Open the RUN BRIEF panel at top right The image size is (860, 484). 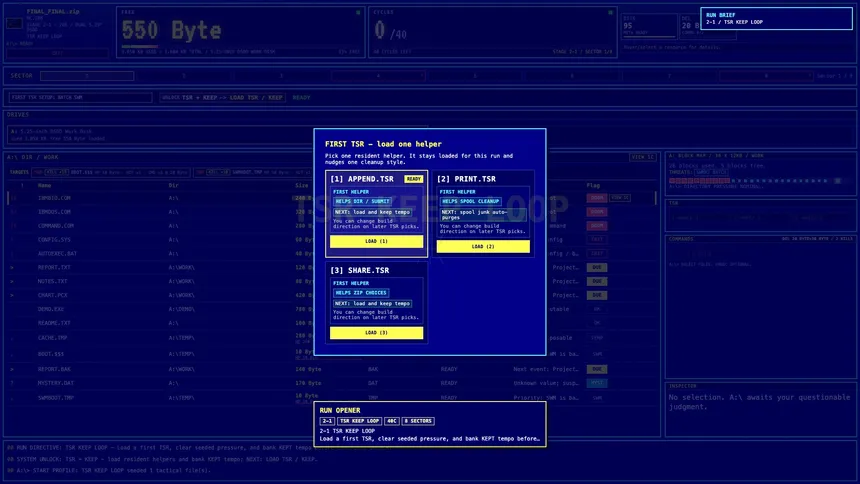click(x=776, y=19)
